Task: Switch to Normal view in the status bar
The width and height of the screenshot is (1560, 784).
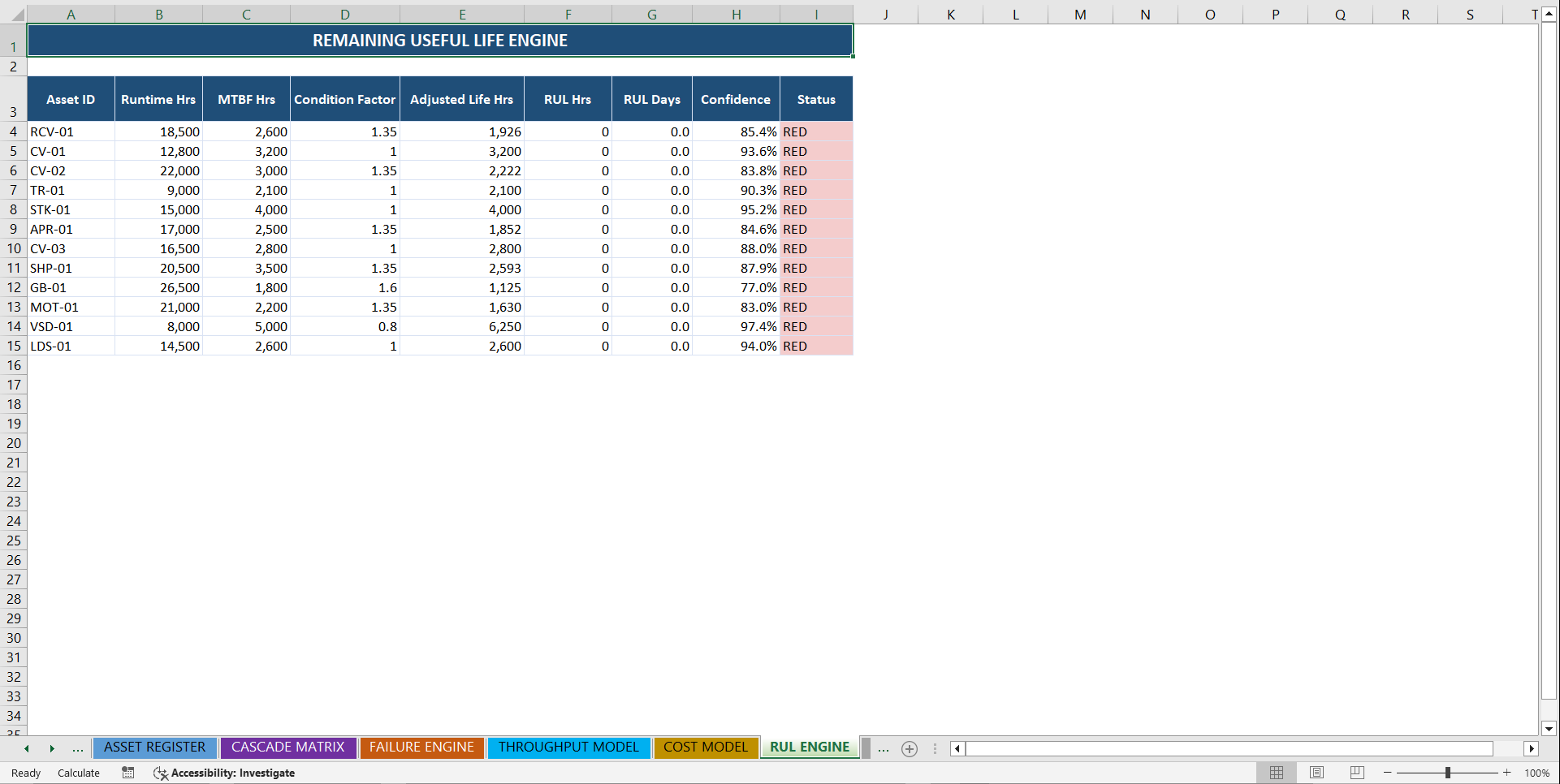Action: click(1276, 773)
